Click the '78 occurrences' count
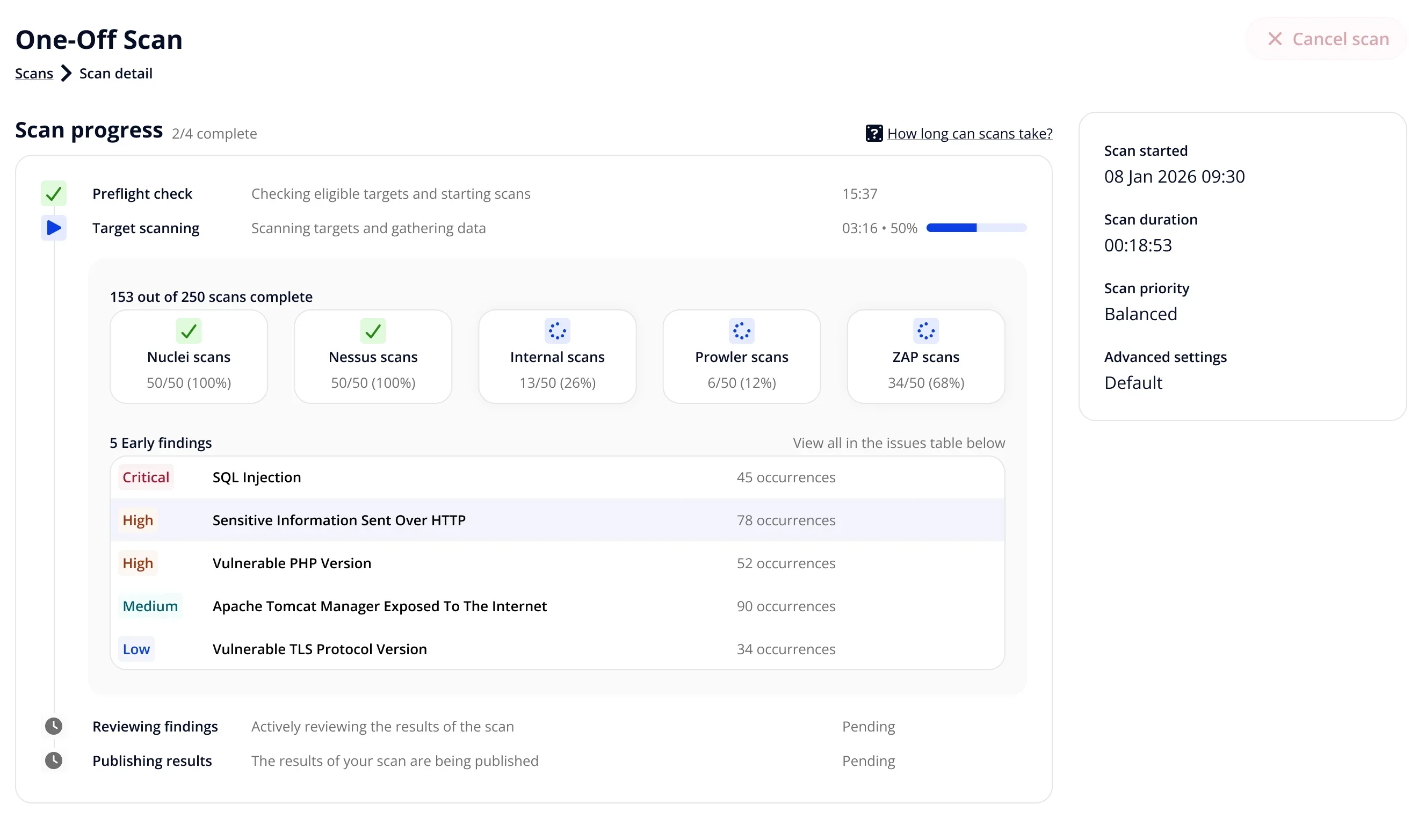1418x840 pixels. (x=787, y=522)
